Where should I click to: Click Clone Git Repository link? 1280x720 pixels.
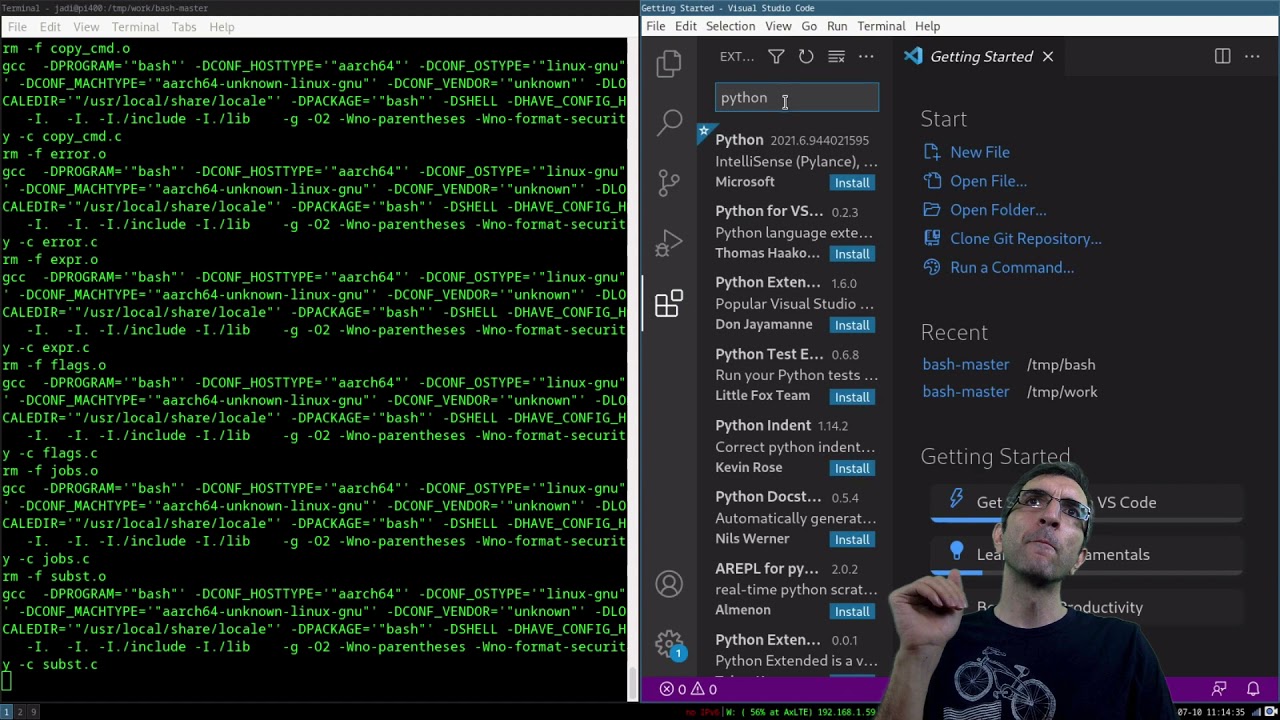pyautogui.click(x=1025, y=238)
